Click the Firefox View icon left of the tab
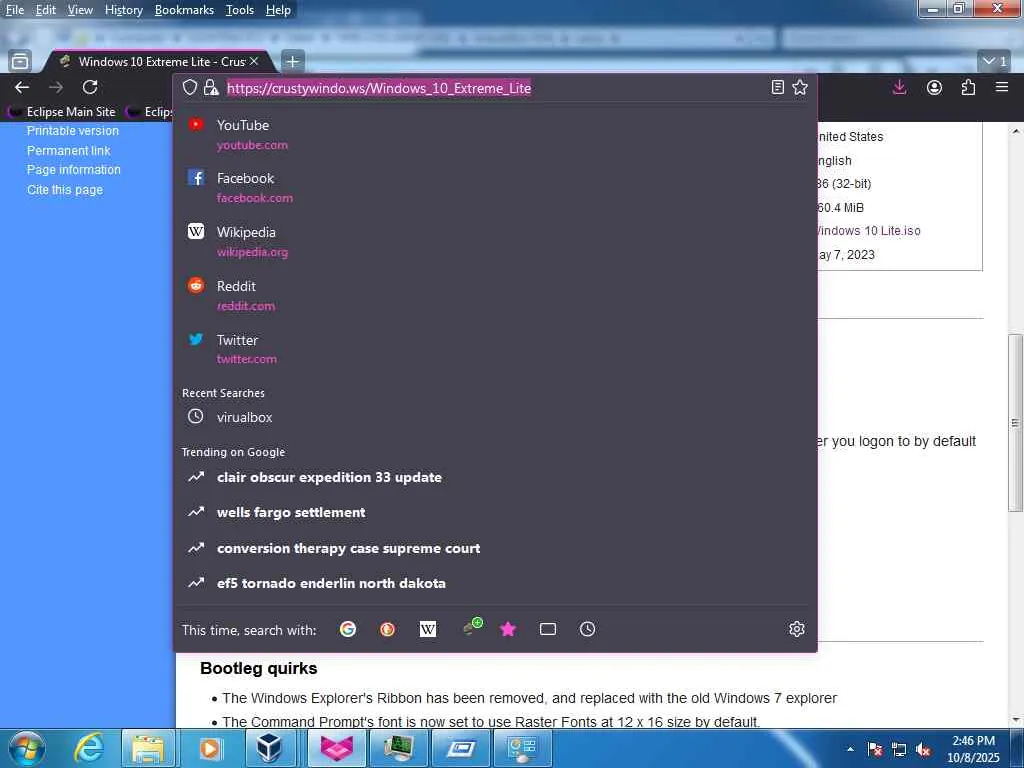This screenshot has width=1024, height=768. pyautogui.click(x=20, y=61)
